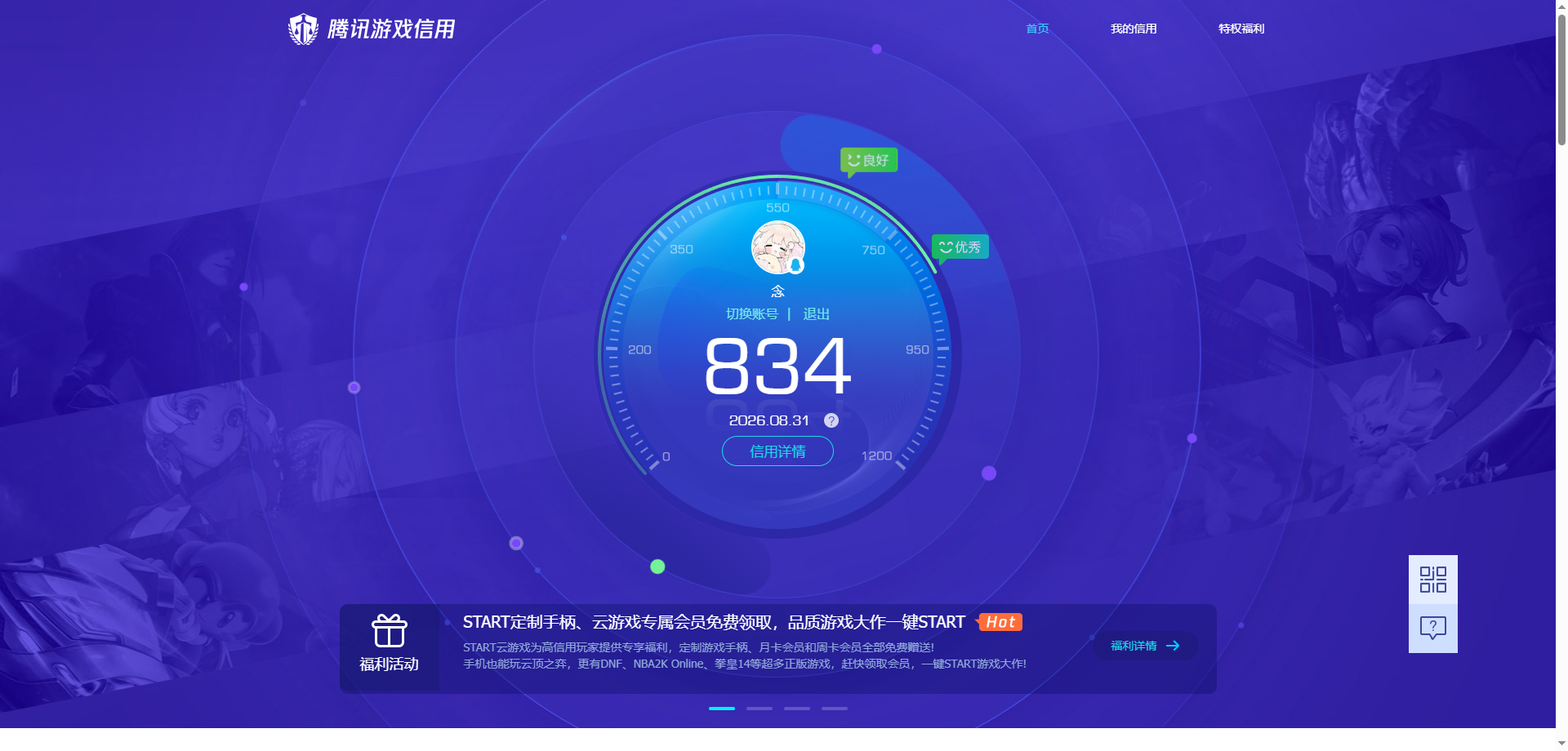
Task: Open the help feedback chat icon
Action: (1432, 628)
